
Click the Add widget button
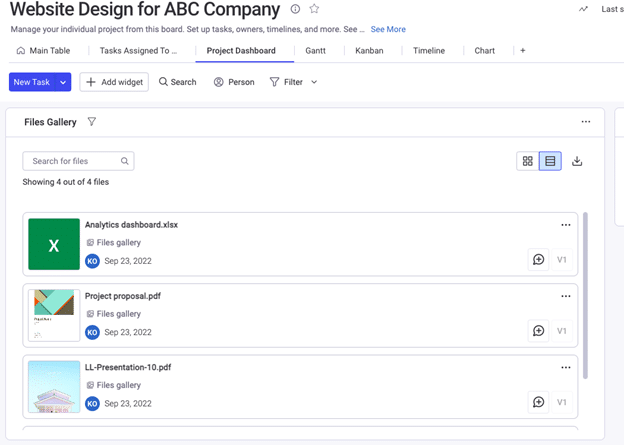pos(114,82)
